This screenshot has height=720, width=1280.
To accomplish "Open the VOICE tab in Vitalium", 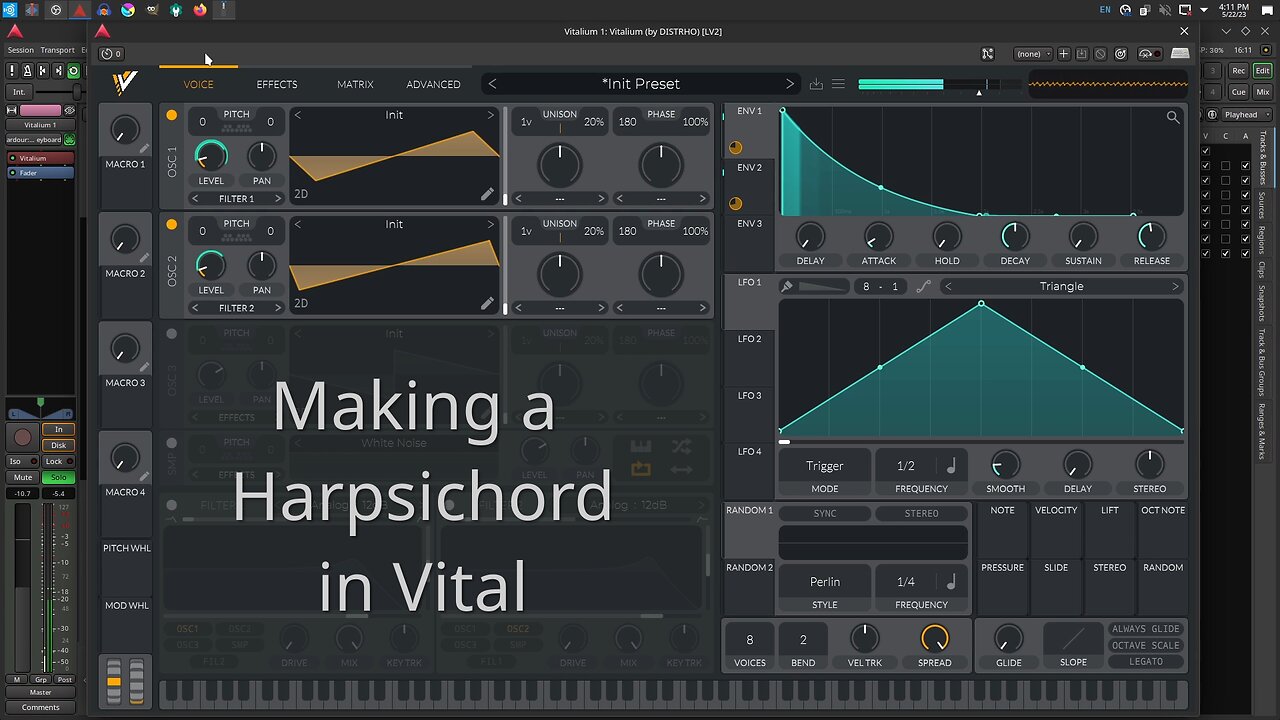I will [x=198, y=84].
